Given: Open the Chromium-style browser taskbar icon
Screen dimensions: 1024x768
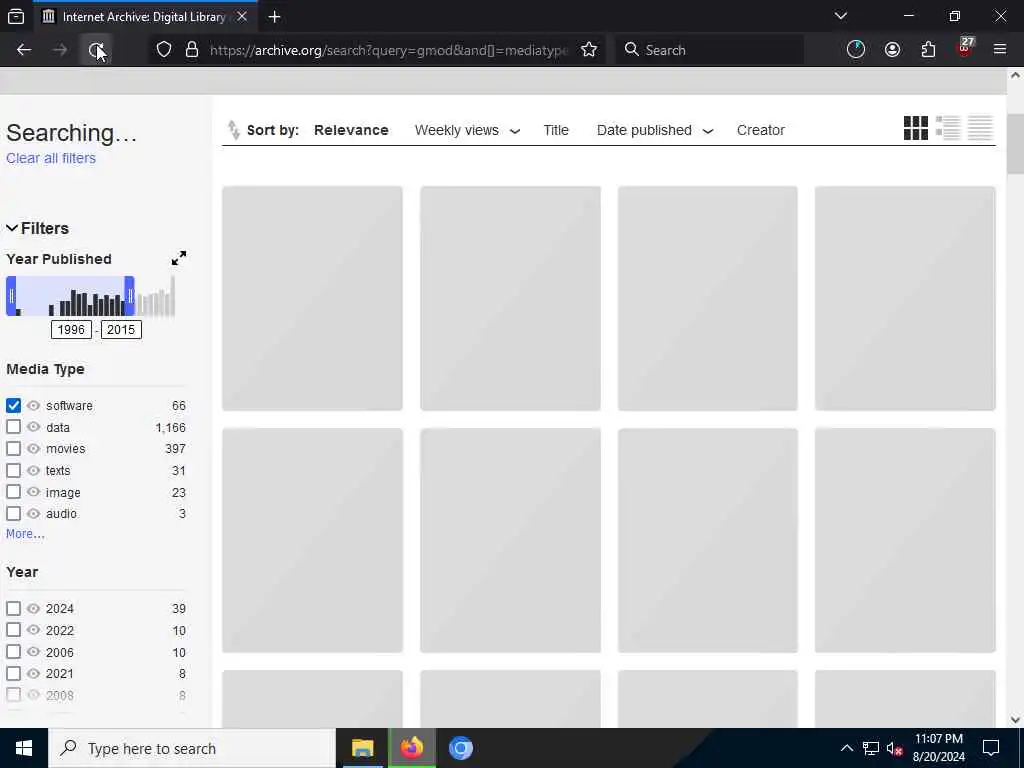Looking at the screenshot, I should 460,748.
